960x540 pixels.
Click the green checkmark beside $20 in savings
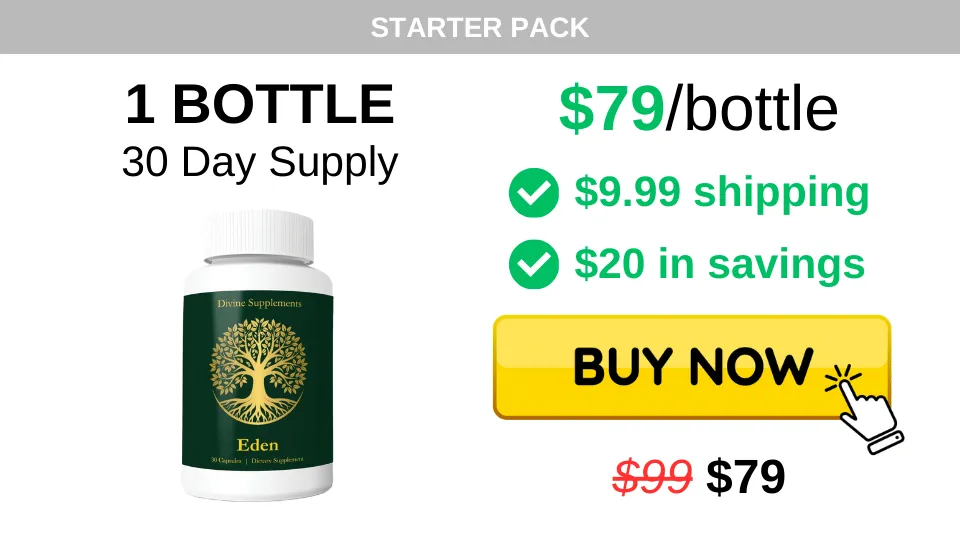click(x=534, y=264)
